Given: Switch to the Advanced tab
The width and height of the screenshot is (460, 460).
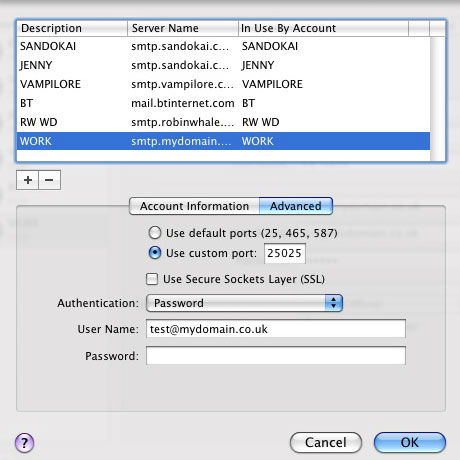Looking at the screenshot, I should tap(296, 206).
